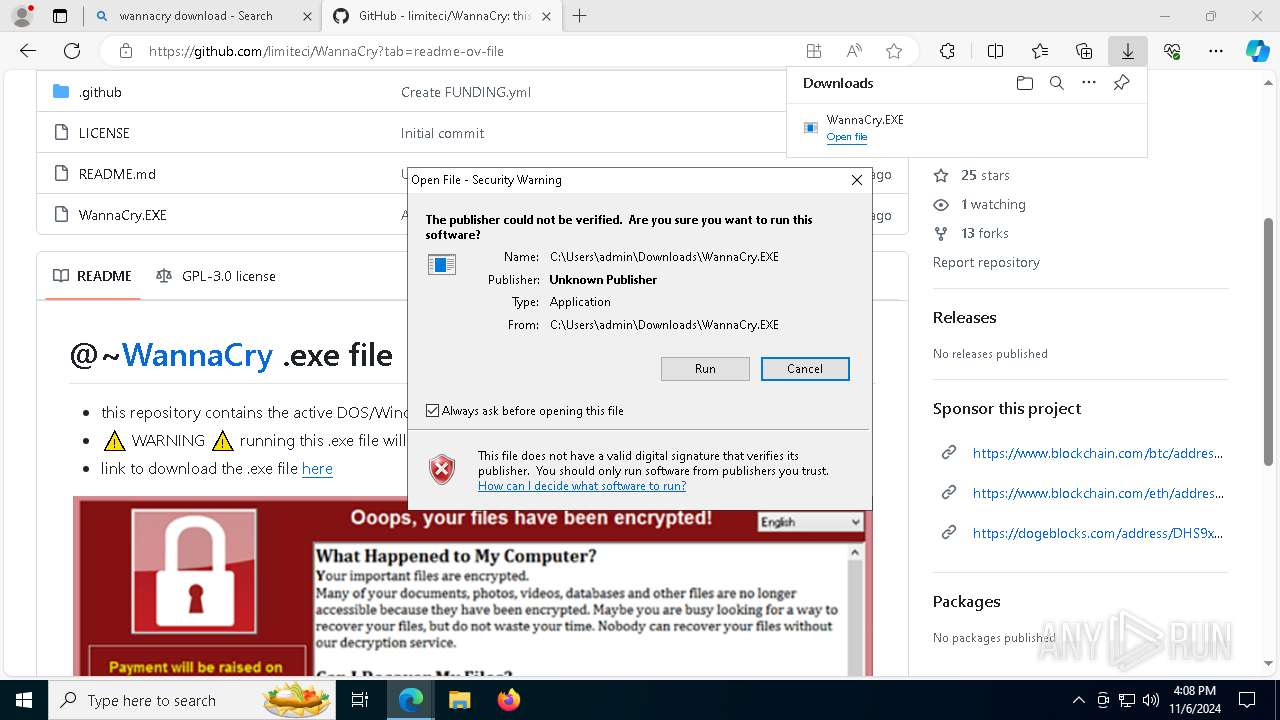This screenshot has height=720, width=1280.
Task: Open the Copilot sidebar icon
Action: click(x=1257, y=51)
